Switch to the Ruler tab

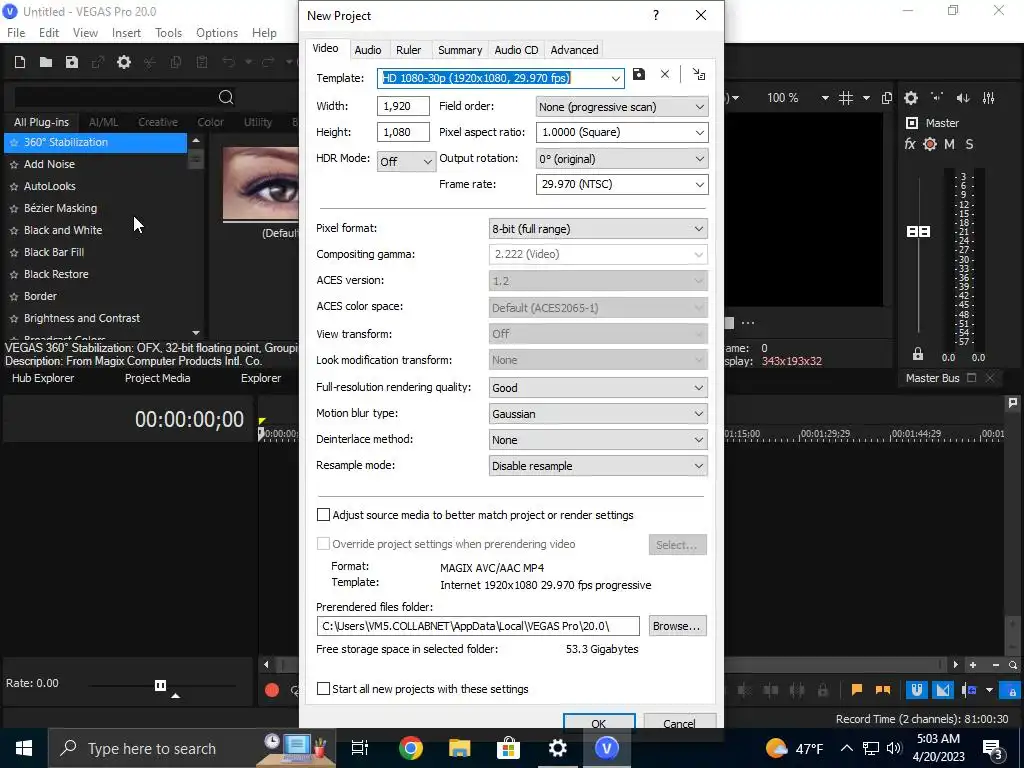click(x=408, y=50)
